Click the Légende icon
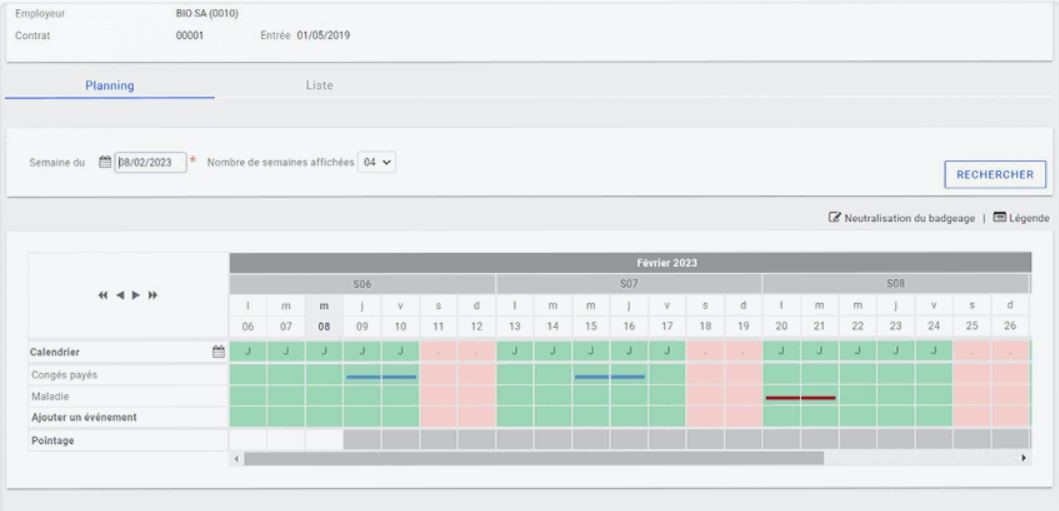 point(1000,218)
